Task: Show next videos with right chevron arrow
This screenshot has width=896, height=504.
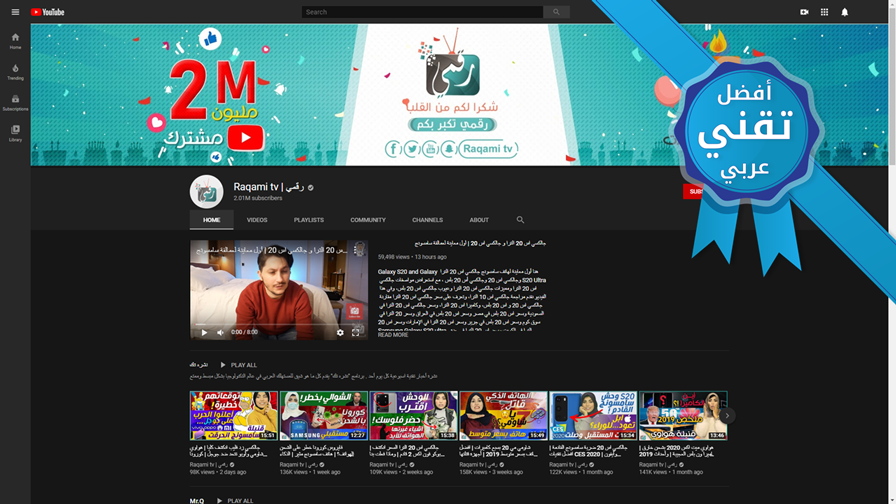Action: pyautogui.click(x=727, y=415)
